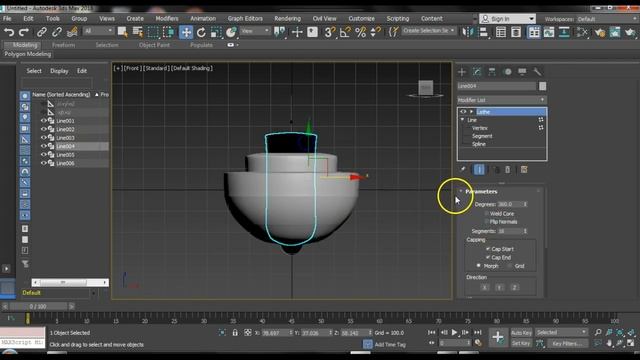
Task: Open the key mode Selected dropdown
Action: [561, 332]
